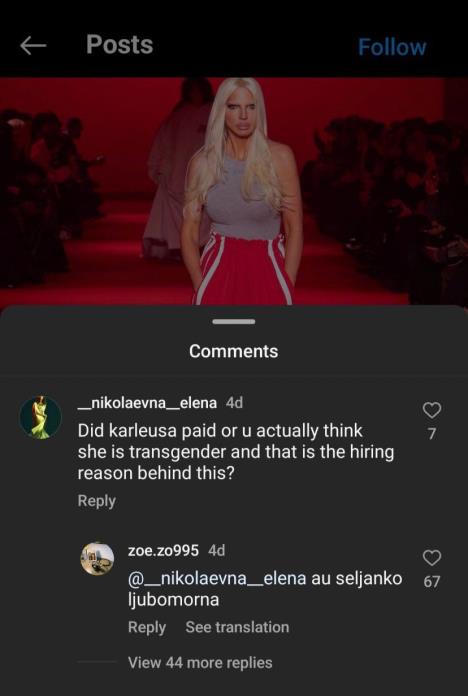Screen dimensions: 468x696
Task: View the 67 likes count on reply
Action: pos(432,581)
